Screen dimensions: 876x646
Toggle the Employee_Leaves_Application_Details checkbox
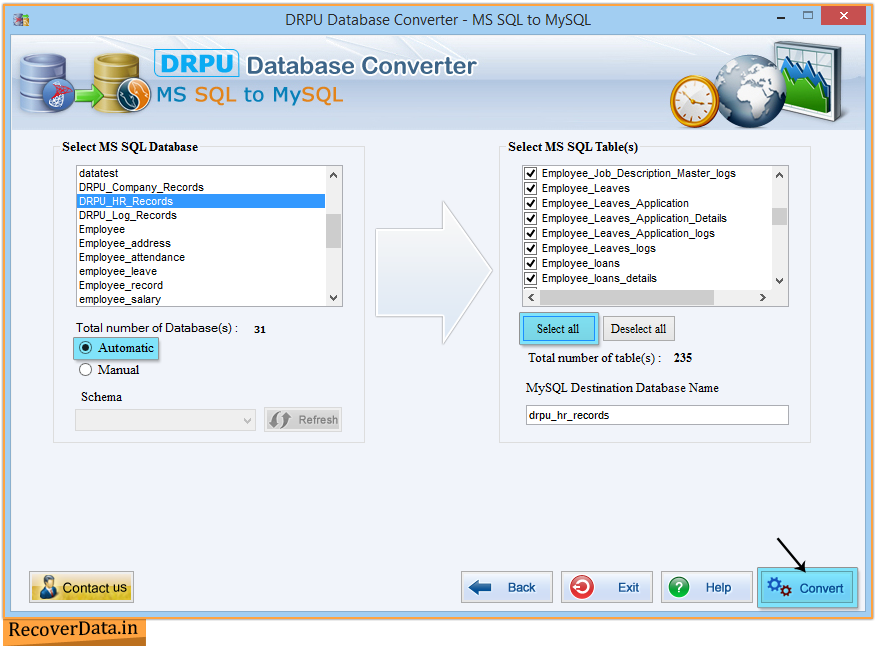[x=531, y=218]
